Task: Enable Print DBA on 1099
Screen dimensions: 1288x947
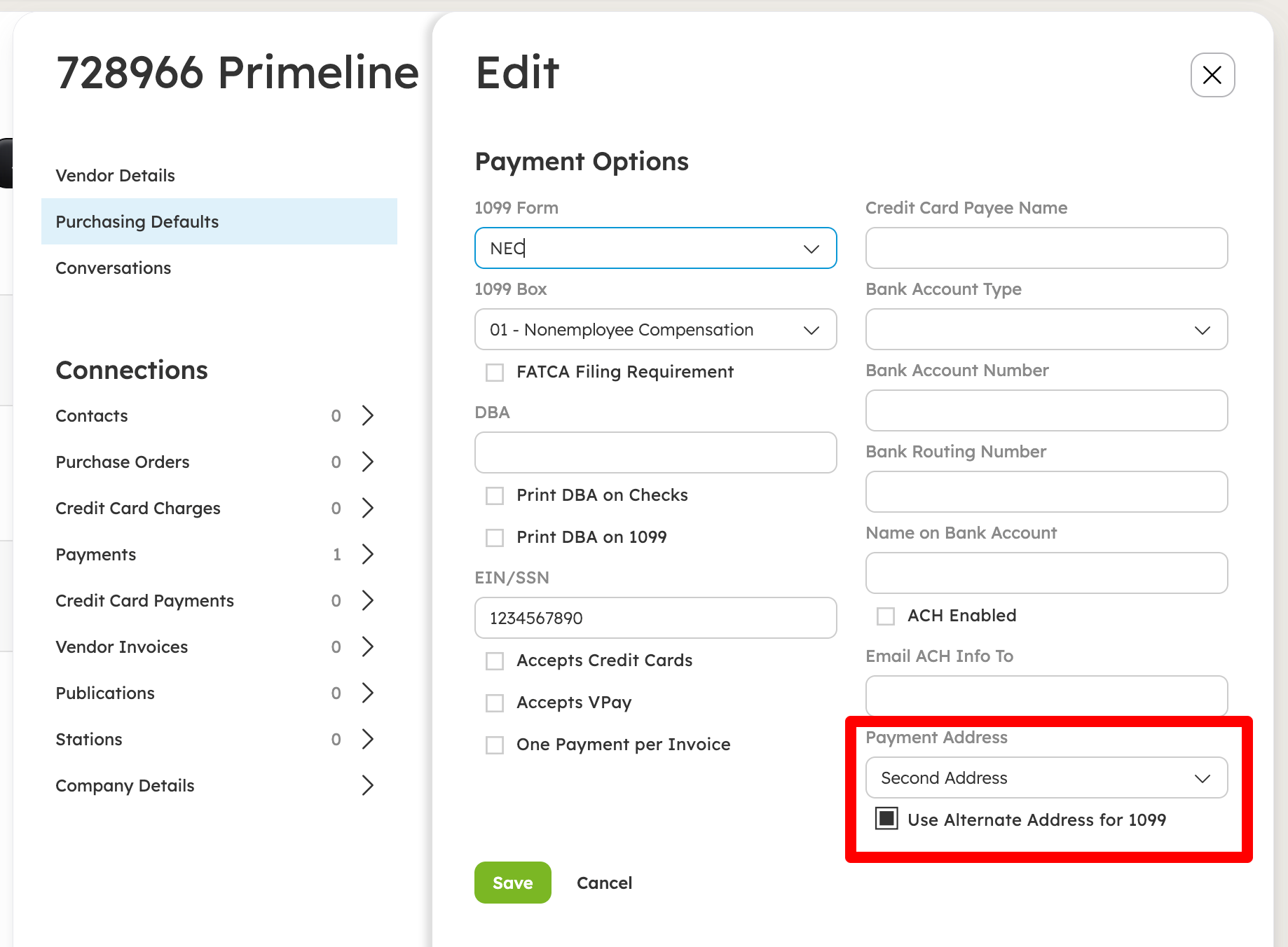Action: [x=495, y=537]
